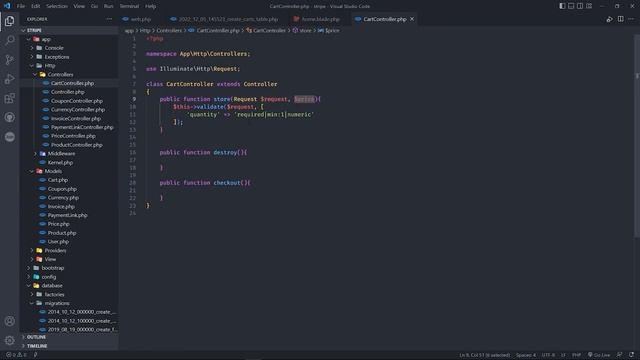The width and height of the screenshot is (640, 360).
Task: Switch to the home.blade.php tab
Action: (x=320, y=19)
